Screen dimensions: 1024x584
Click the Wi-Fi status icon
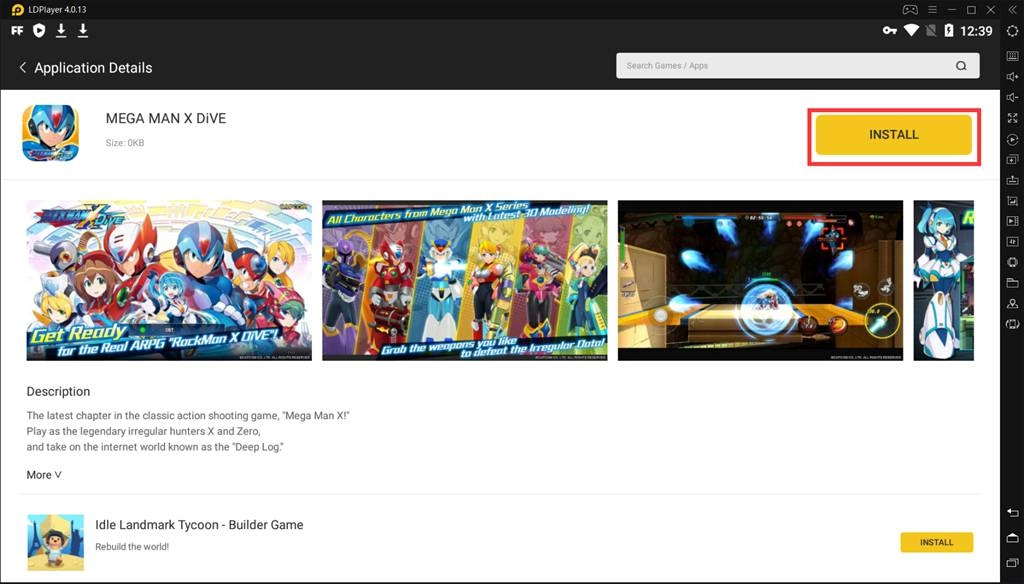click(911, 31)
